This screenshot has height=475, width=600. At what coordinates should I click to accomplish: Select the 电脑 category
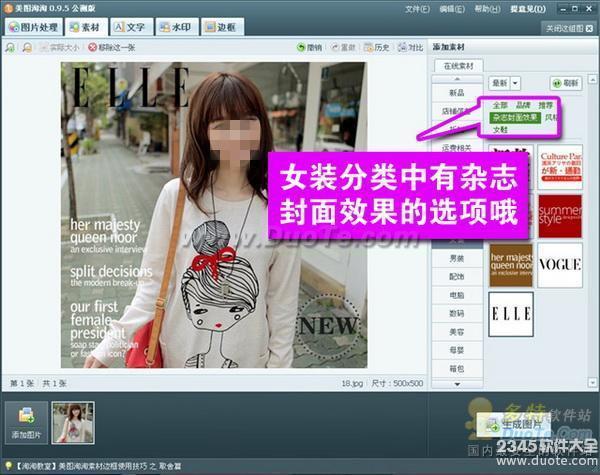coord(457,295)
